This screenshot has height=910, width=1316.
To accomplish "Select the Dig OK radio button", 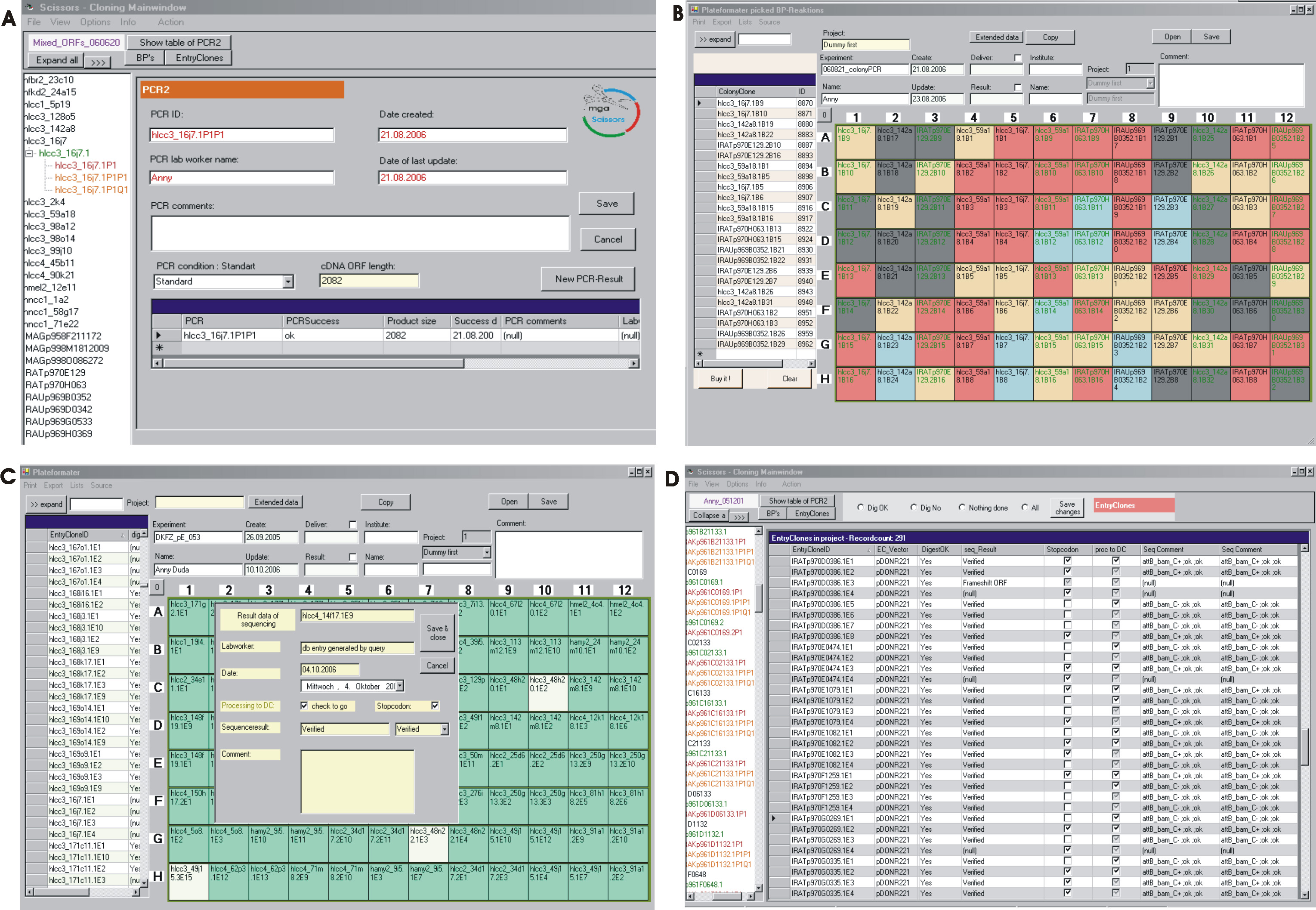I will (861, 507).
